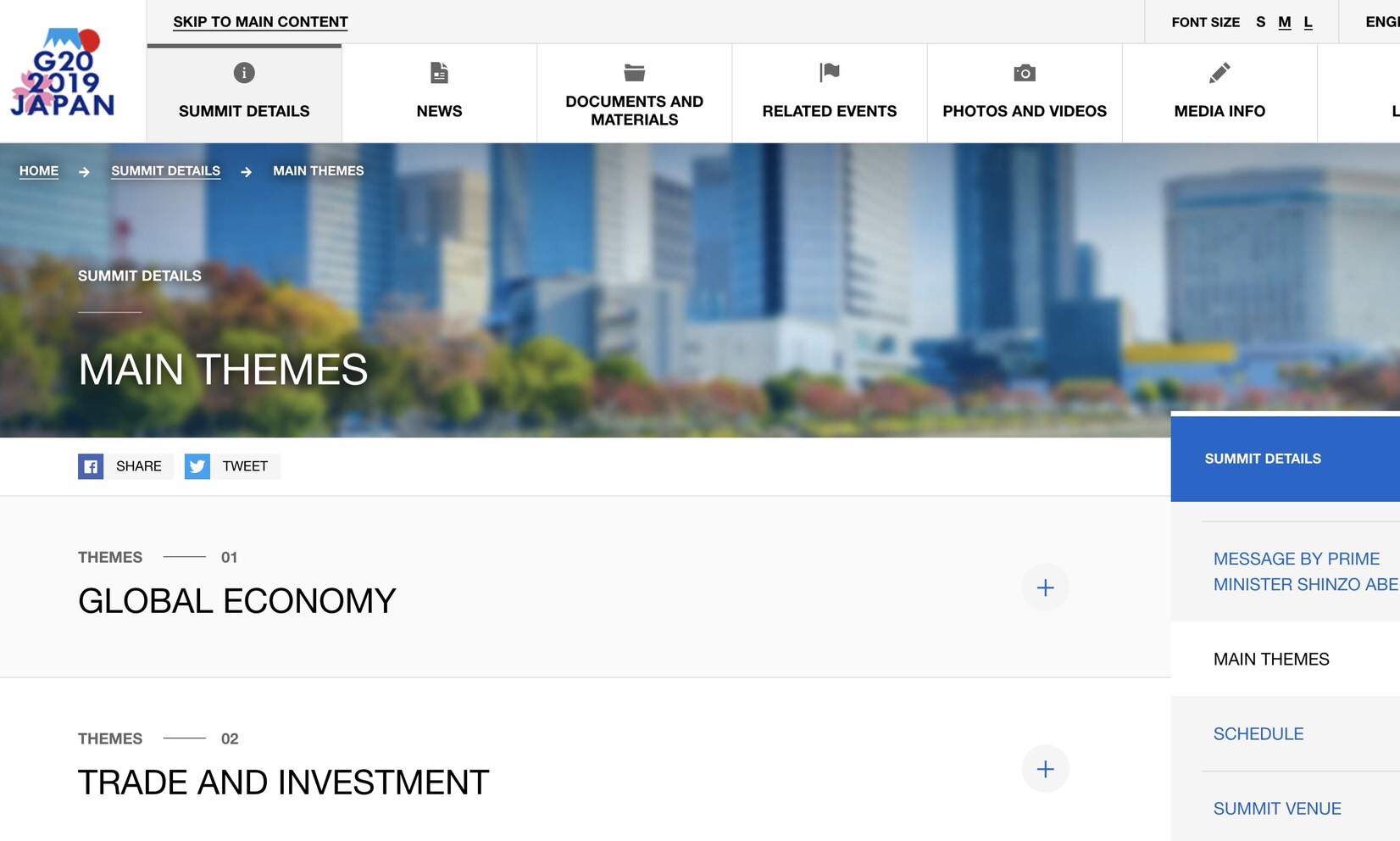Click the Related Events flag icon
Screen dimensions: 1400x841
point(830,73)
